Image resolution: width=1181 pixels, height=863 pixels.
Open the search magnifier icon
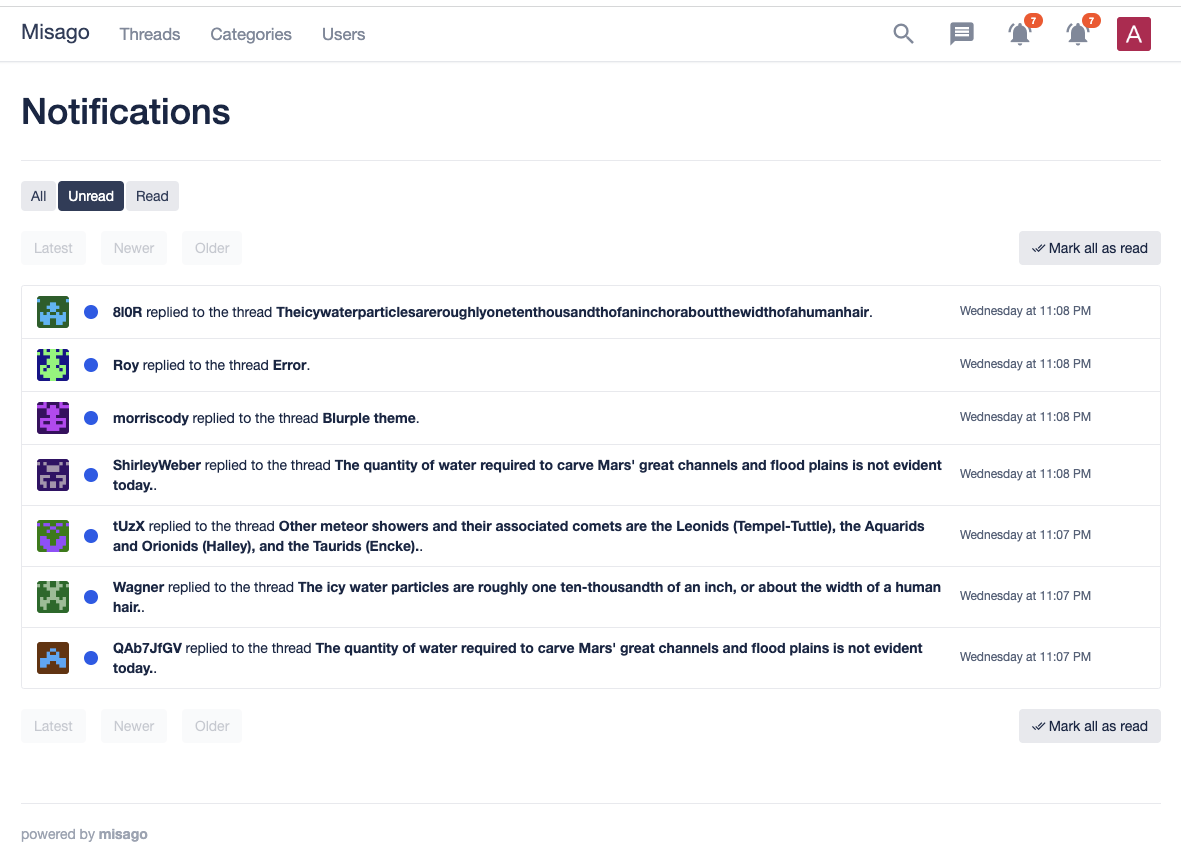pyautogui.click(x=903, y=34)
